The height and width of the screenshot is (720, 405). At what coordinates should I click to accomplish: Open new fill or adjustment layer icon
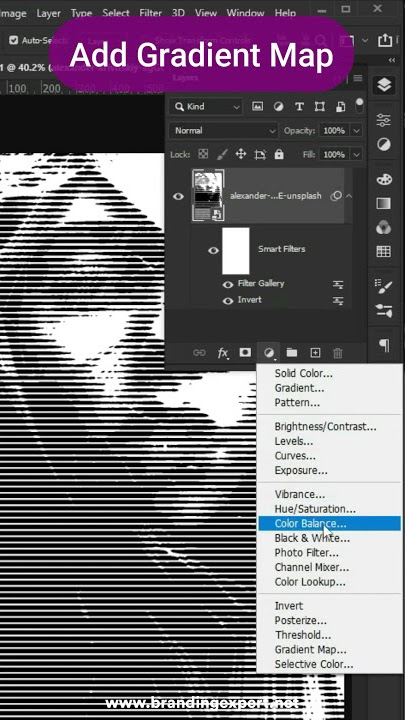tap(269, 353)
